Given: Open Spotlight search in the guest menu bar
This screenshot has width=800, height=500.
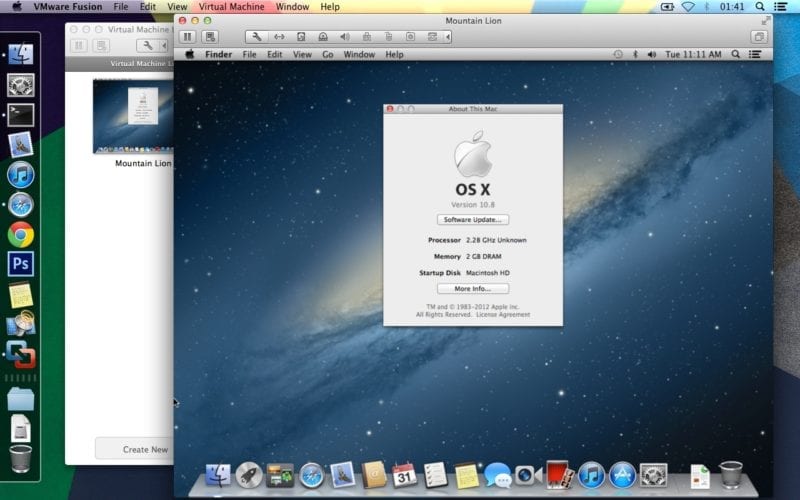Looking at the screenshot, I should (736, 54).
